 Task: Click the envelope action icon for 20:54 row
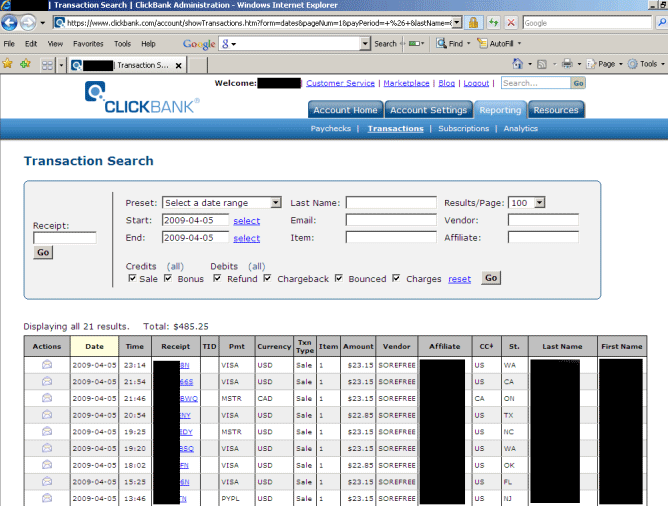[x=47, y=414]
